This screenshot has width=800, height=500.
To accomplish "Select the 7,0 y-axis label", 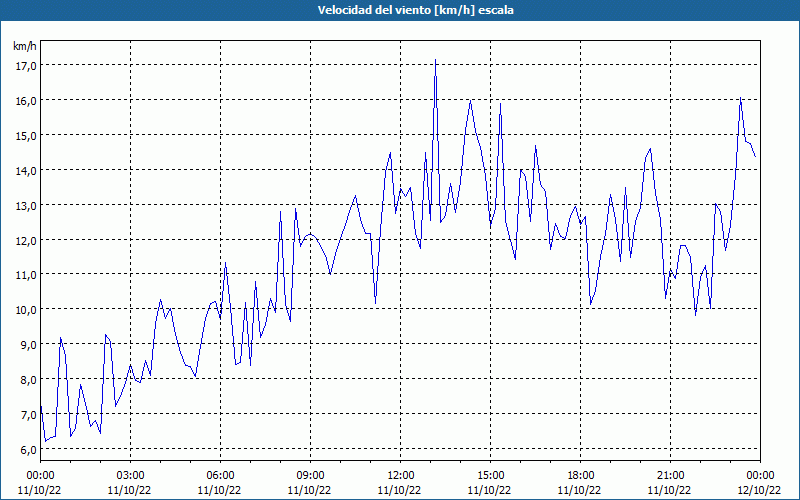I will coord(28,415).
